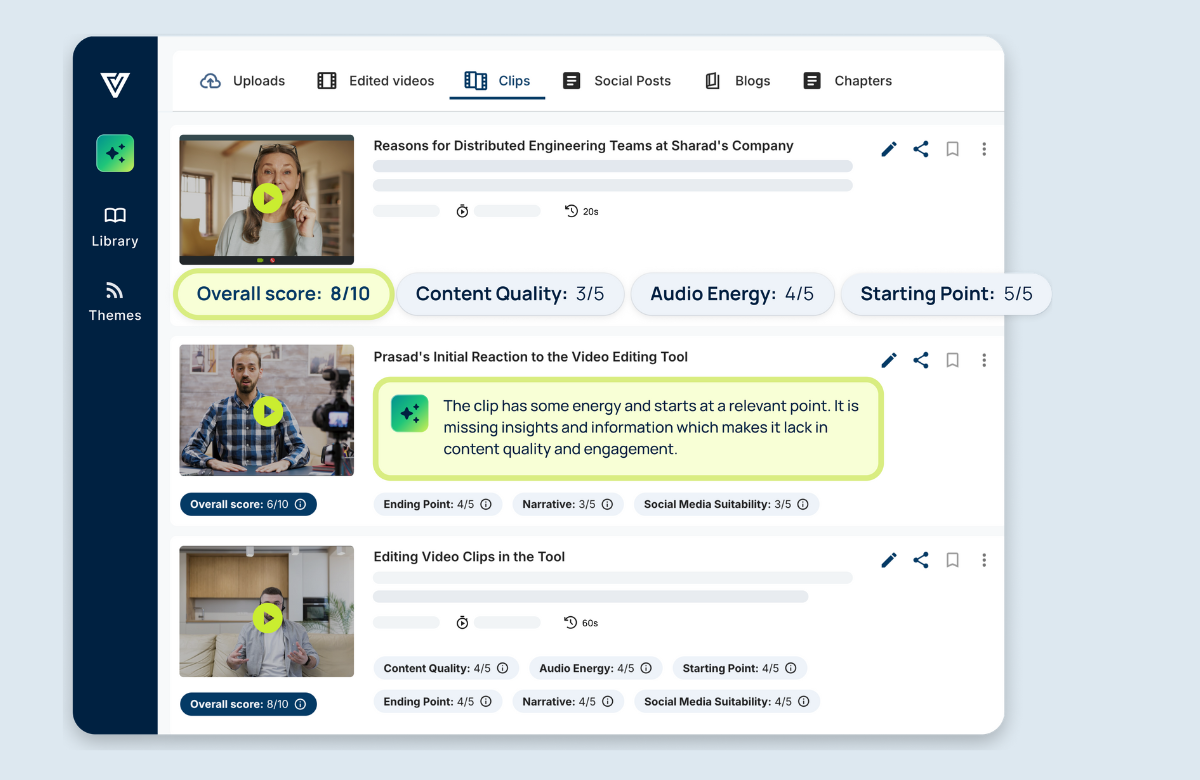This screenshot has width=1200, height=780.
Task: Open more options for Editing Video Clips
Action: coord(984,560)
